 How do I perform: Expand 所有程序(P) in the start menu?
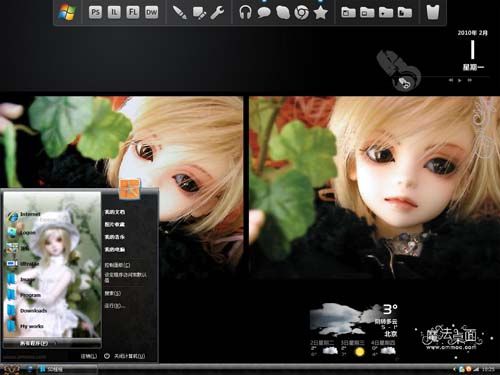point(52,343)
